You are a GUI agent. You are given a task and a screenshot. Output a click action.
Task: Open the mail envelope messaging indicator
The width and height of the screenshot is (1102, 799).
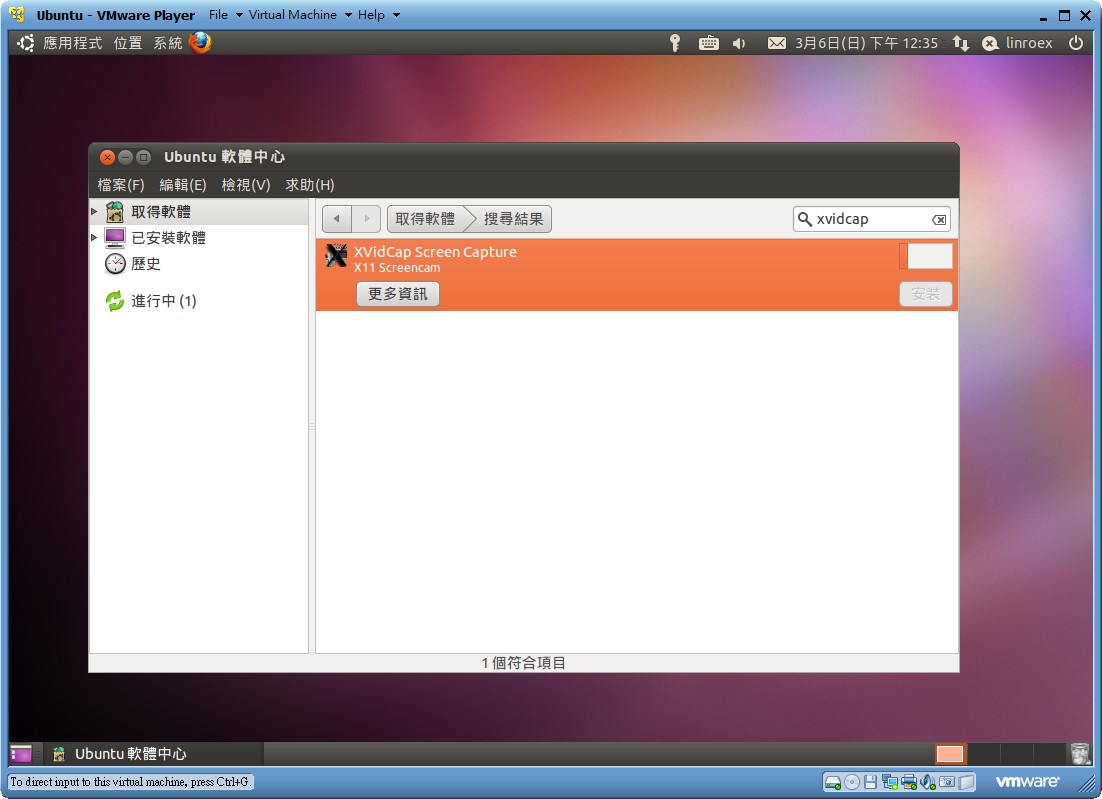click(777, 44)
